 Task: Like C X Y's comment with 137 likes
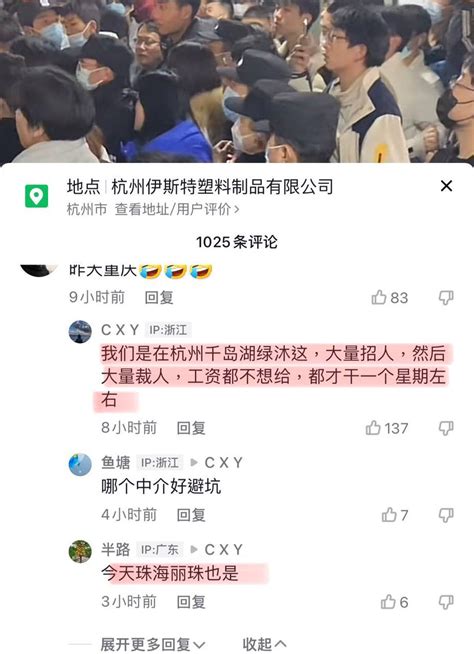coord(373,428)
